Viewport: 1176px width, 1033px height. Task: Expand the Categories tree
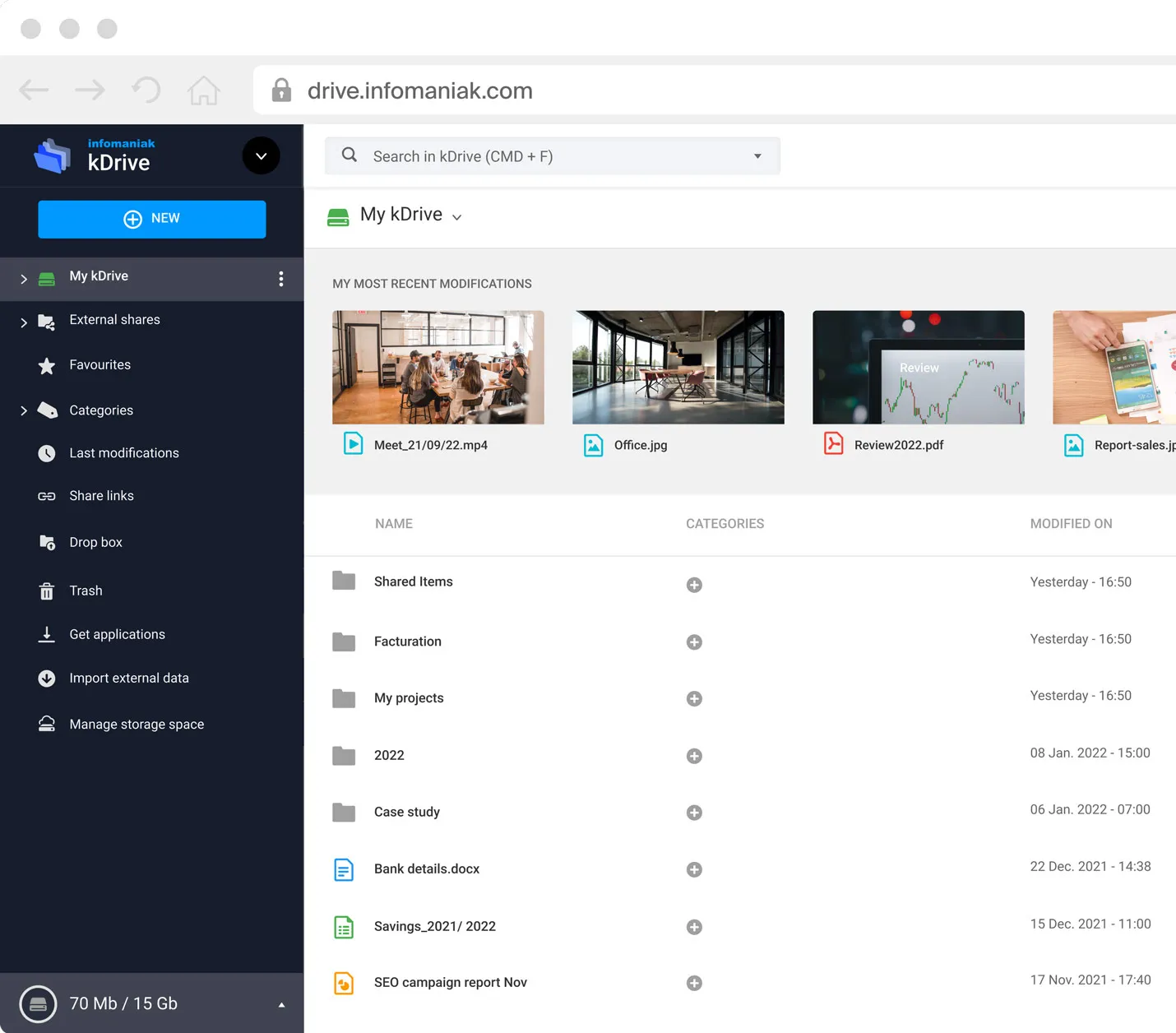(24, 410)
